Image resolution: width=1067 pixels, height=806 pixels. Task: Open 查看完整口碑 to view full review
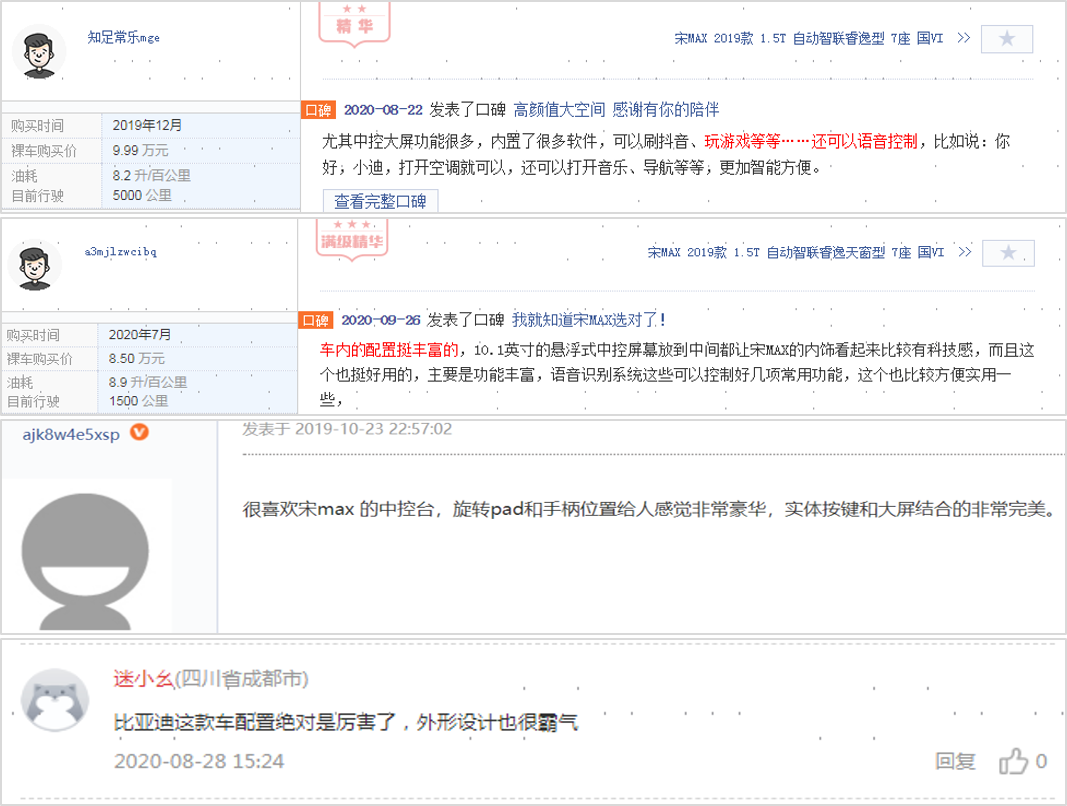pos(380,201)
